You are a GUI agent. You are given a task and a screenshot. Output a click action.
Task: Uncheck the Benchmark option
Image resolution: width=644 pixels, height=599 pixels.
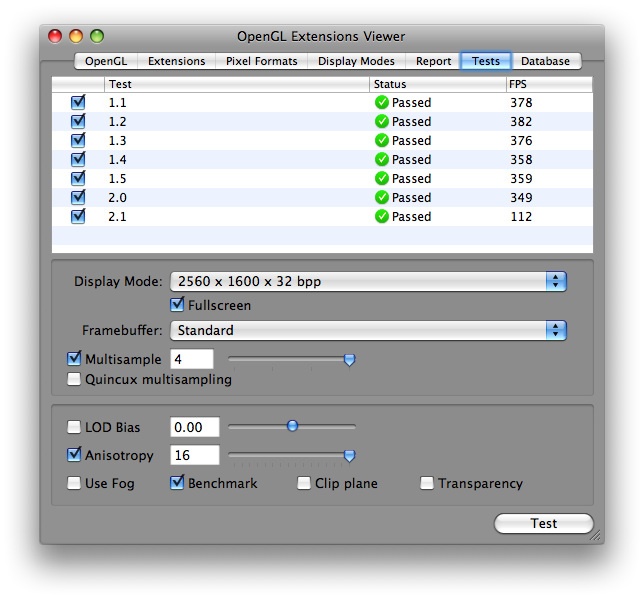[x=177, y=483]
